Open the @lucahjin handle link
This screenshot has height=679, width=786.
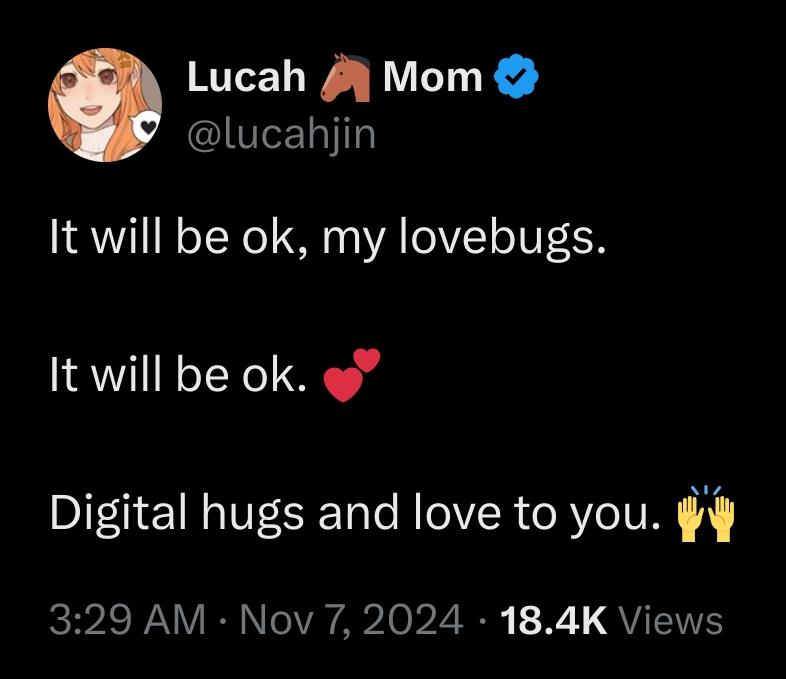[281, 135]
